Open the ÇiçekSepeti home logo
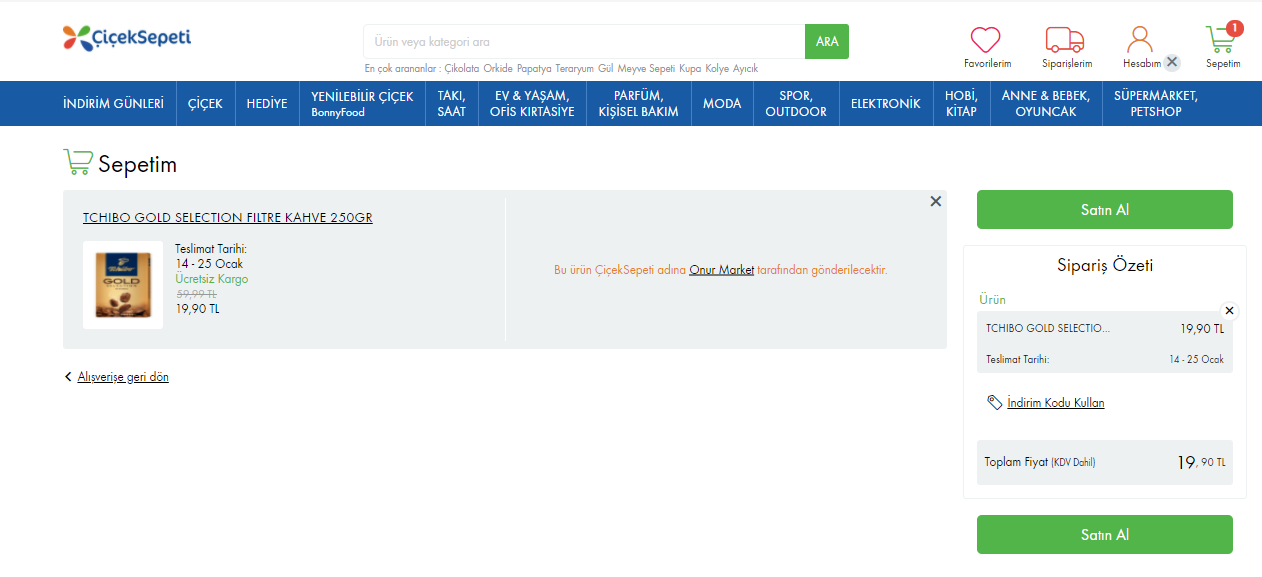This screenshot has height=577, width=1262. 126,38
